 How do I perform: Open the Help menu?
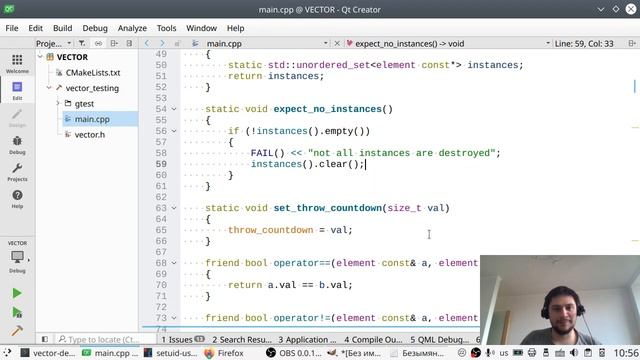236,28
